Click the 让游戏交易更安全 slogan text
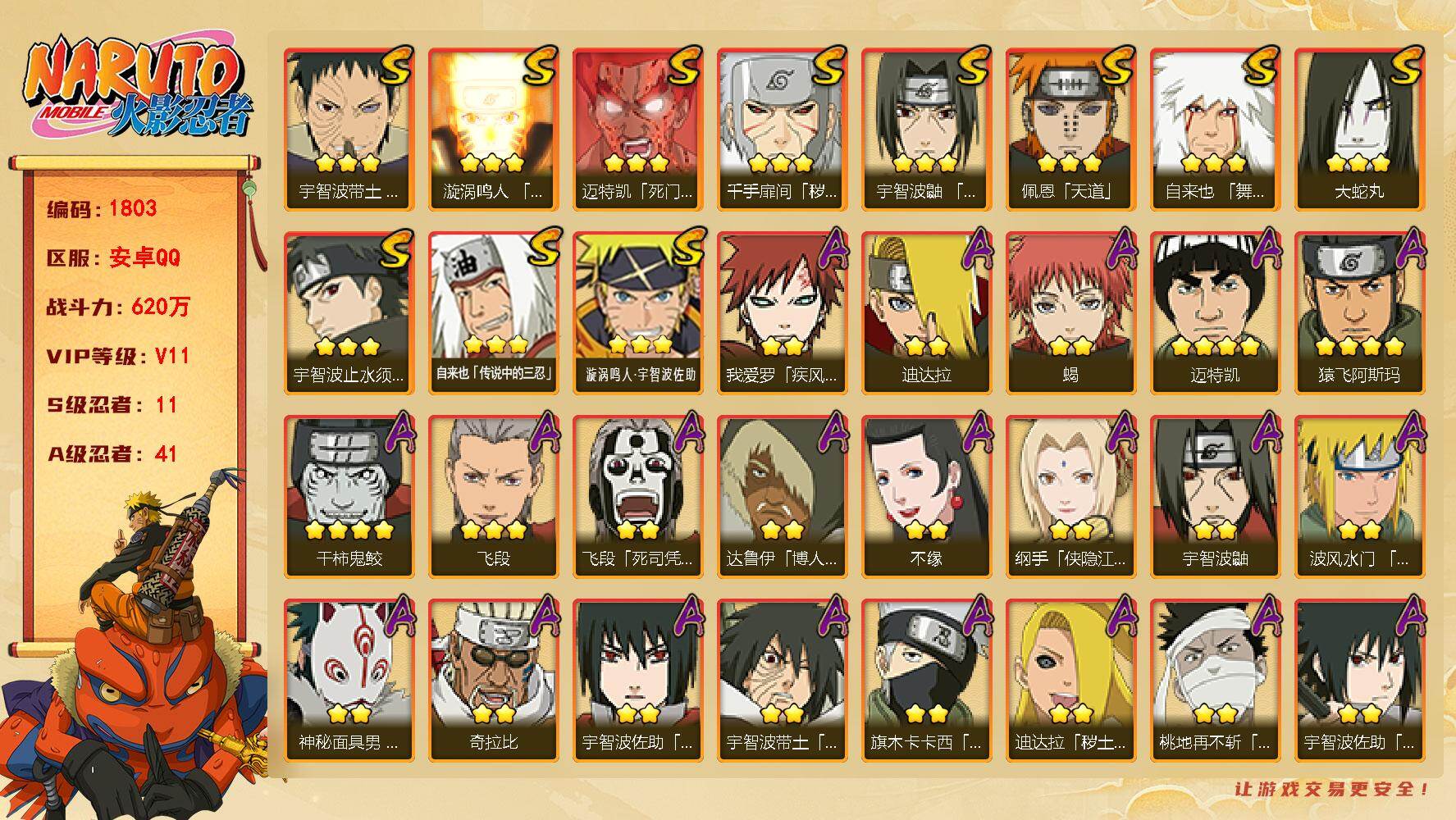 click(x=1333, y=789)
